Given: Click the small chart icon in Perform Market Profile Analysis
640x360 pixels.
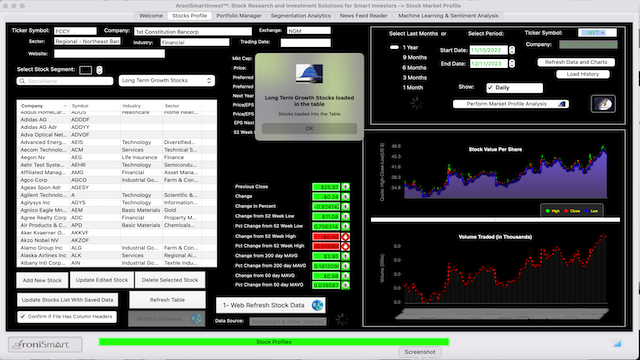Looking at the screenshot, I should 562,104.
